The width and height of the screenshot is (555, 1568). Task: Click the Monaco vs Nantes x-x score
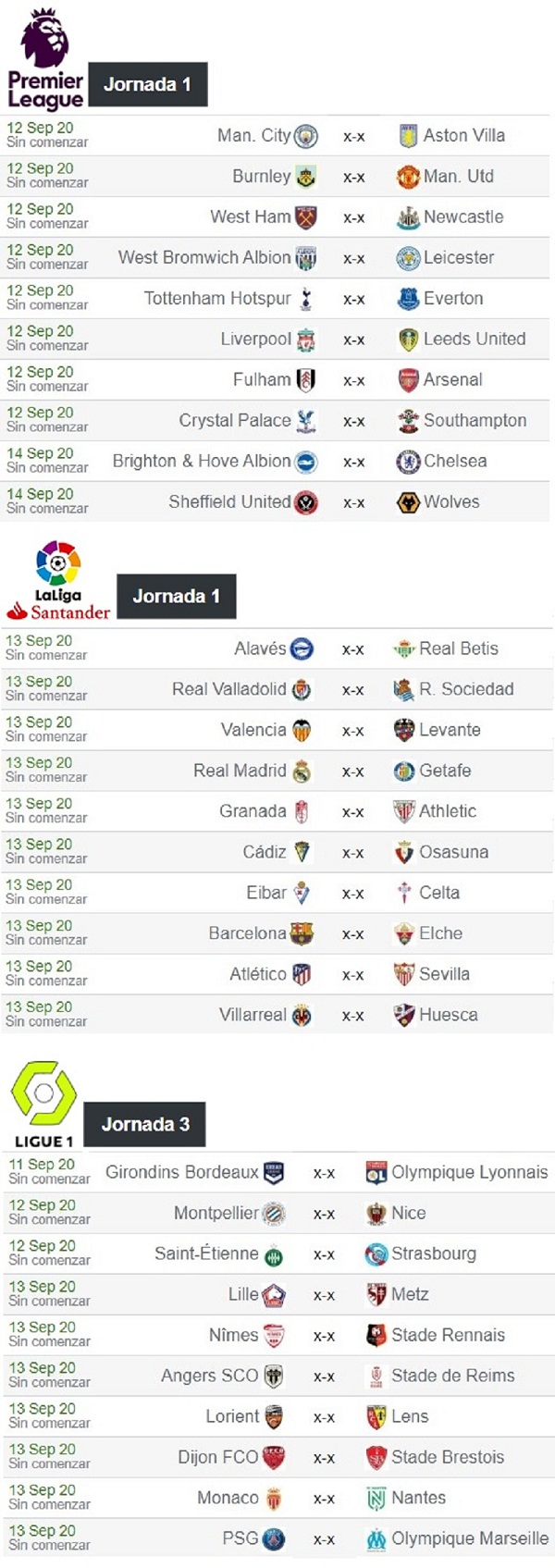324,1499
